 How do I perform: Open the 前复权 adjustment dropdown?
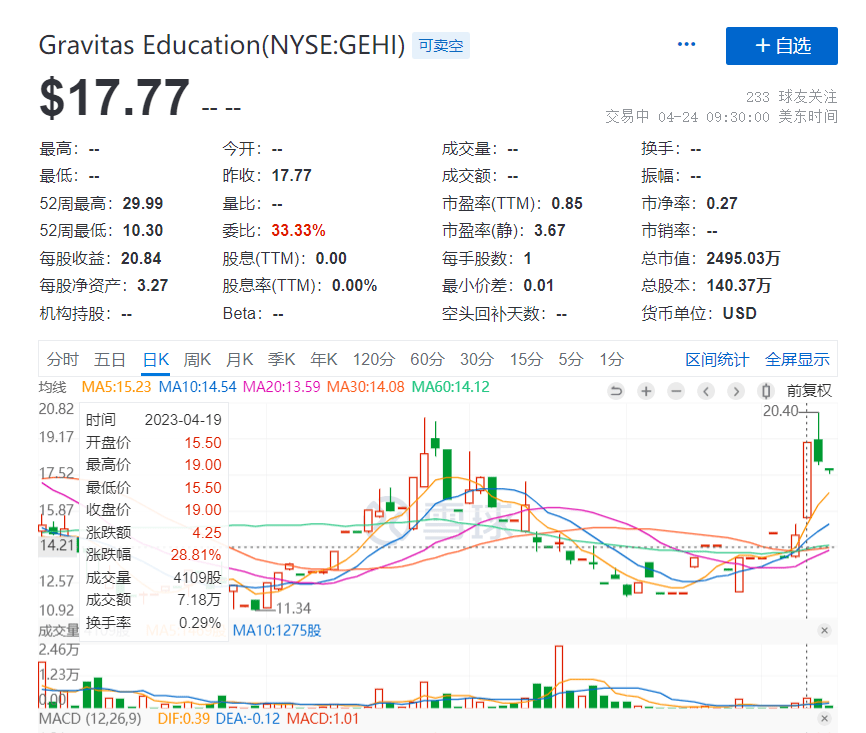tap(808, 391)
